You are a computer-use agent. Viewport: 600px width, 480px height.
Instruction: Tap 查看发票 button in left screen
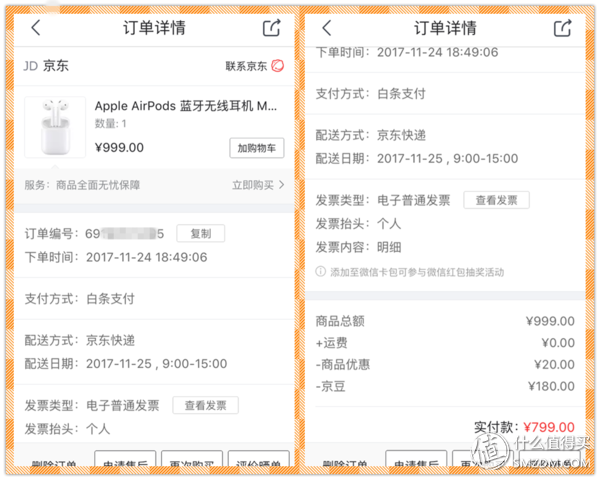tap(205, 405)
